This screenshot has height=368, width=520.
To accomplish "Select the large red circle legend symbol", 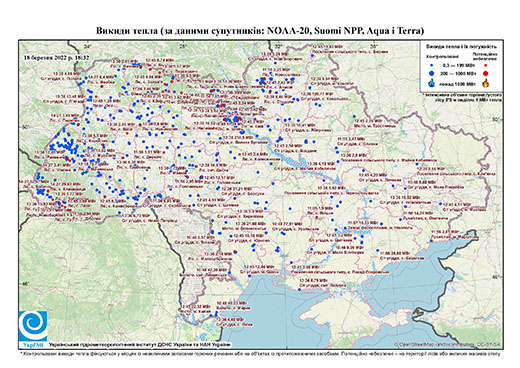I will (x=485, y=73).
